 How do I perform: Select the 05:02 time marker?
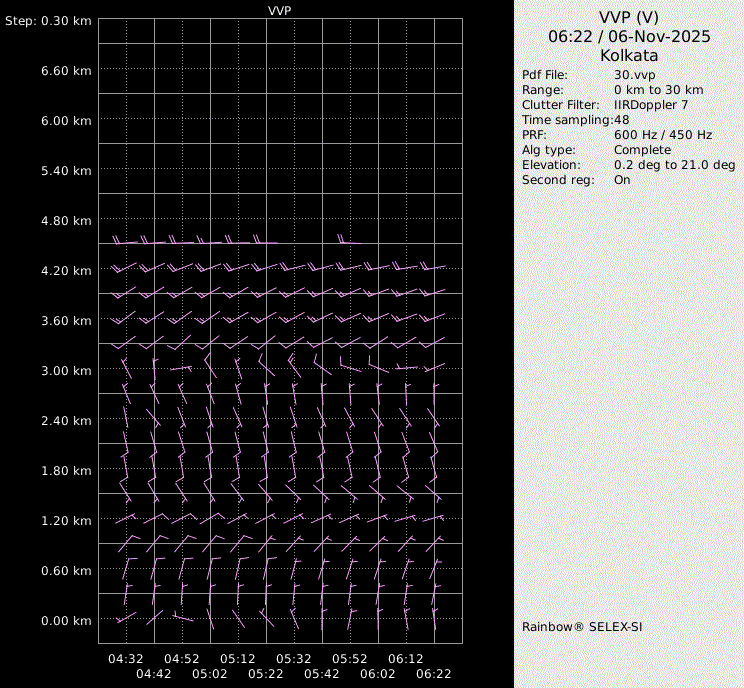pyautogui.click(x=210, y=675)
